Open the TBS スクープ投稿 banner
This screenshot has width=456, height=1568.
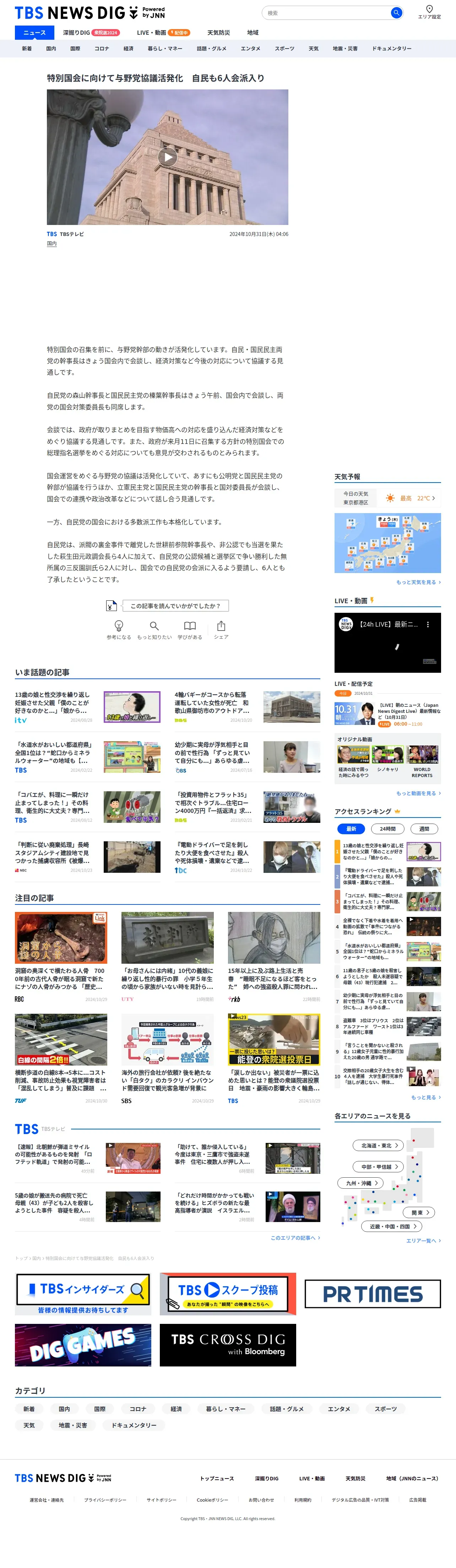pos(228,1293)
